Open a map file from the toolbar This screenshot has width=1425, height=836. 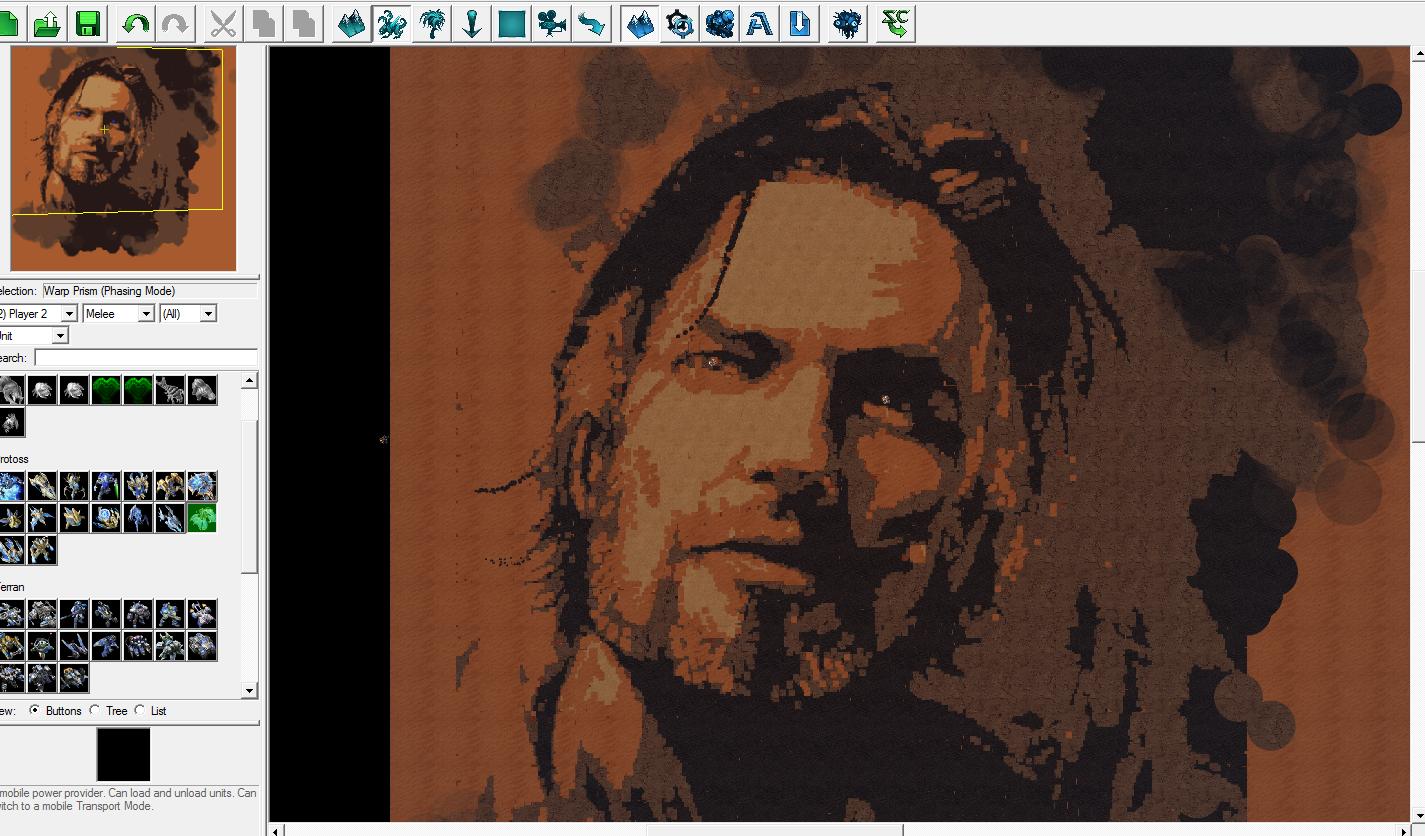pyautogui.click(x=47, y=23)
